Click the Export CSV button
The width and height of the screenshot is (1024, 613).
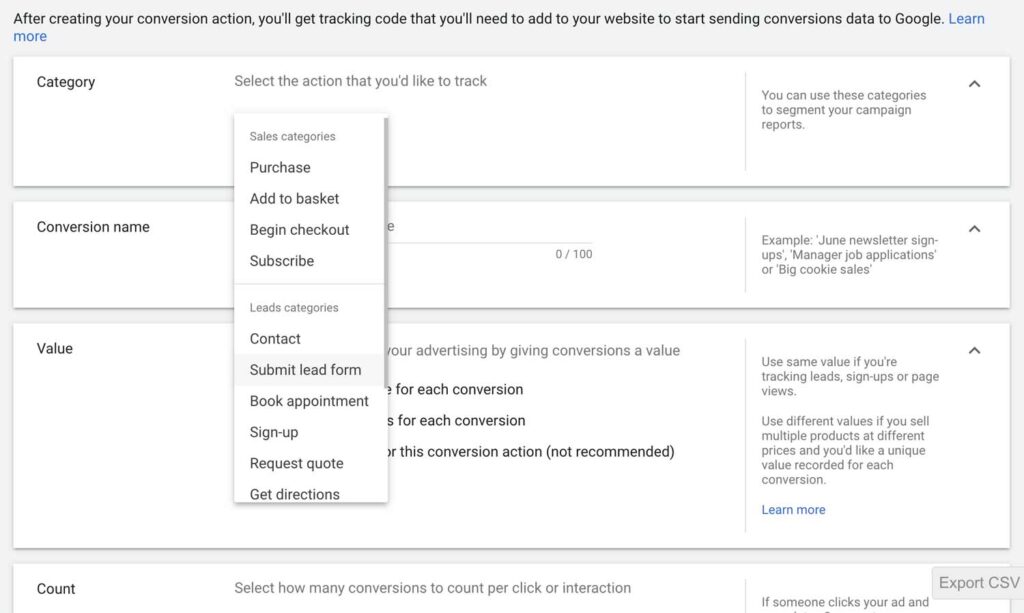pos(977,582)
